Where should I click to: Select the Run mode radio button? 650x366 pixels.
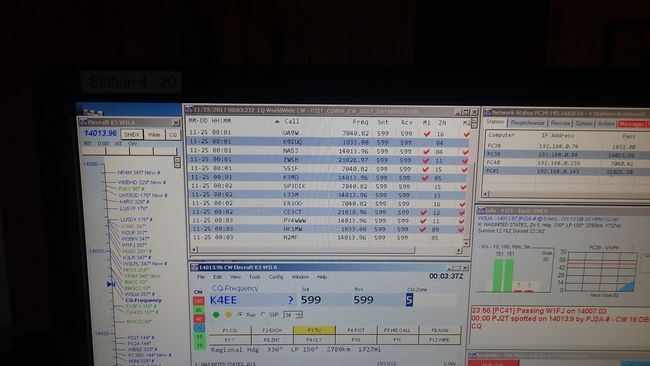[x=240, y=315]
